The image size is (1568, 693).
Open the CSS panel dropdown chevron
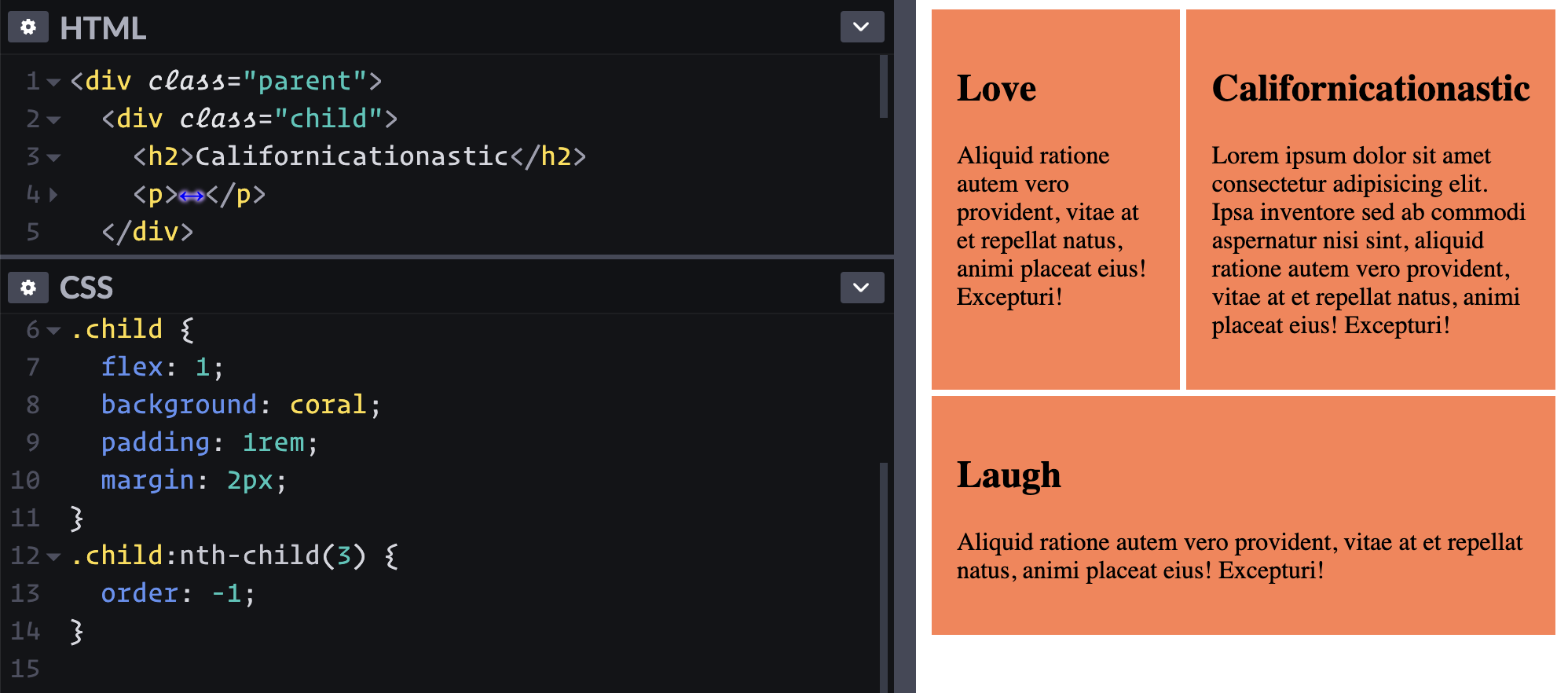pyautogui.click(x=862, y=288)
